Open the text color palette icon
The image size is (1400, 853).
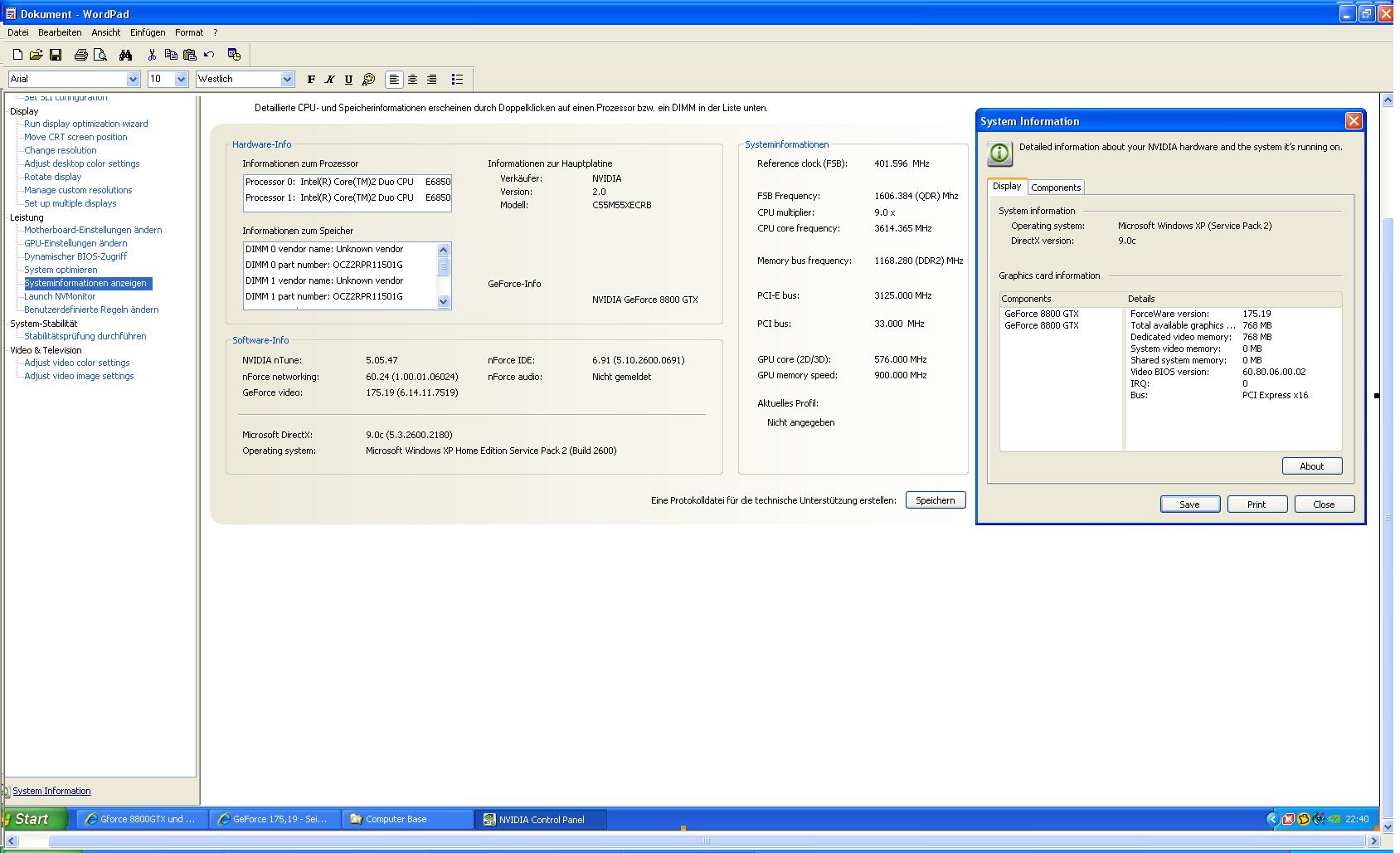pos(369,80)
